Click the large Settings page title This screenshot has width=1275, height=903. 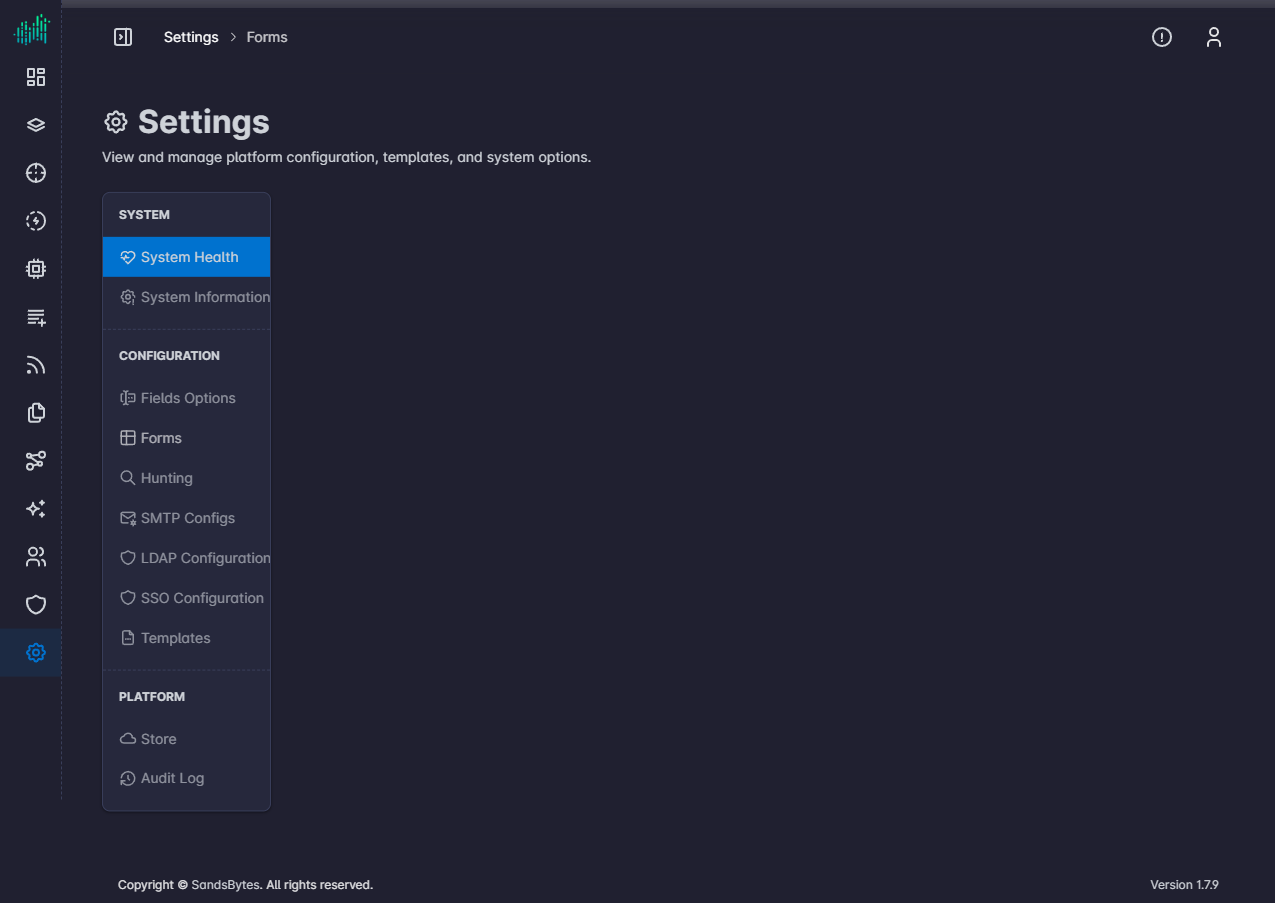pos(204,122)
